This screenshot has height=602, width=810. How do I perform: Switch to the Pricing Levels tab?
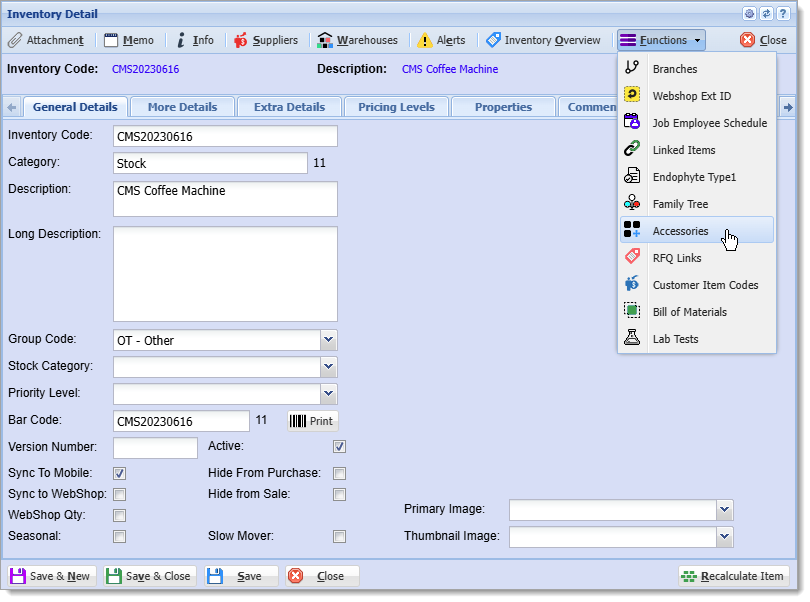(x=396, y=107)
